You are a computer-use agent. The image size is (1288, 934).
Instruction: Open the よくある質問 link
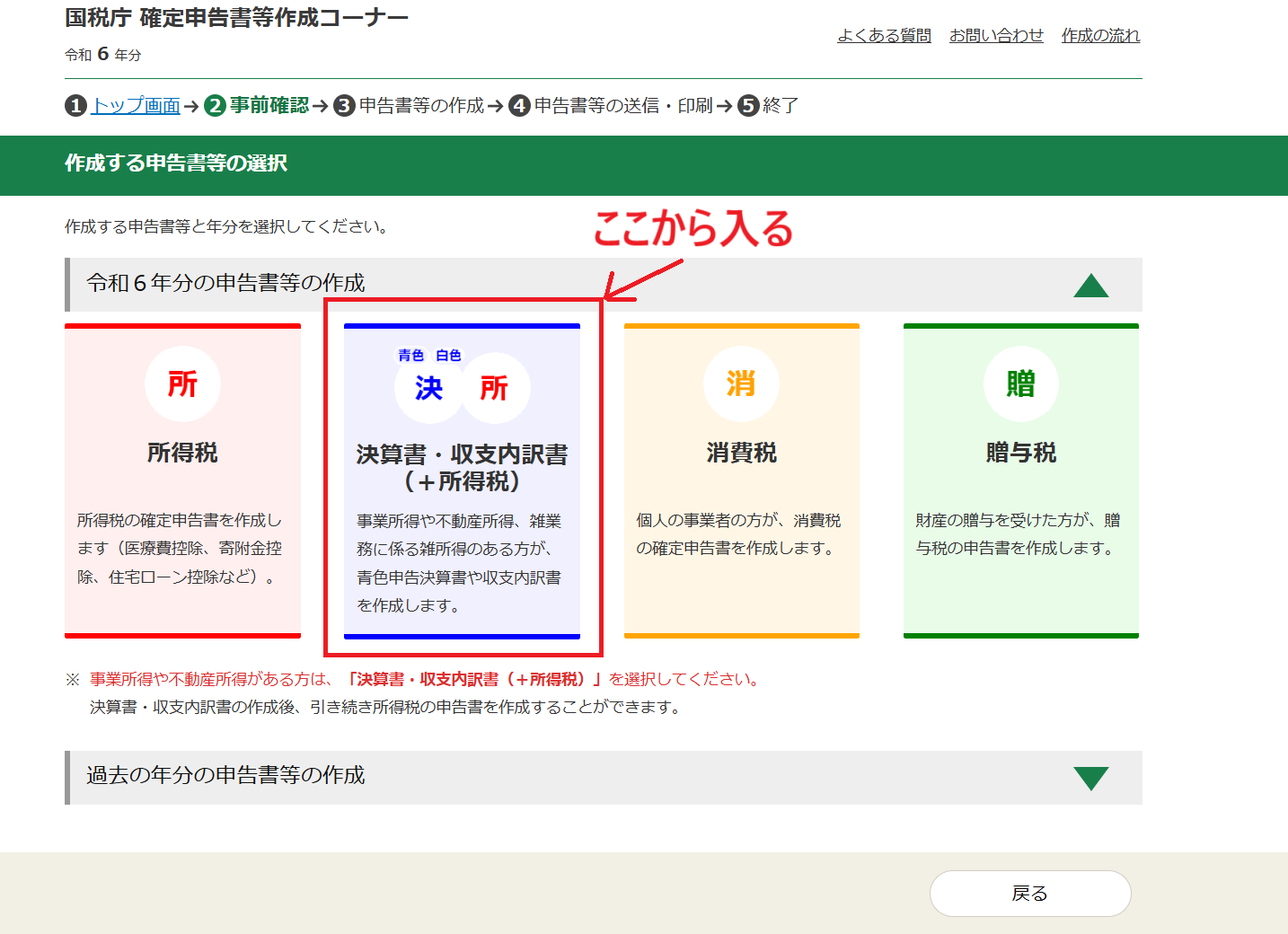pyautogui.click(x=884, y=36)
